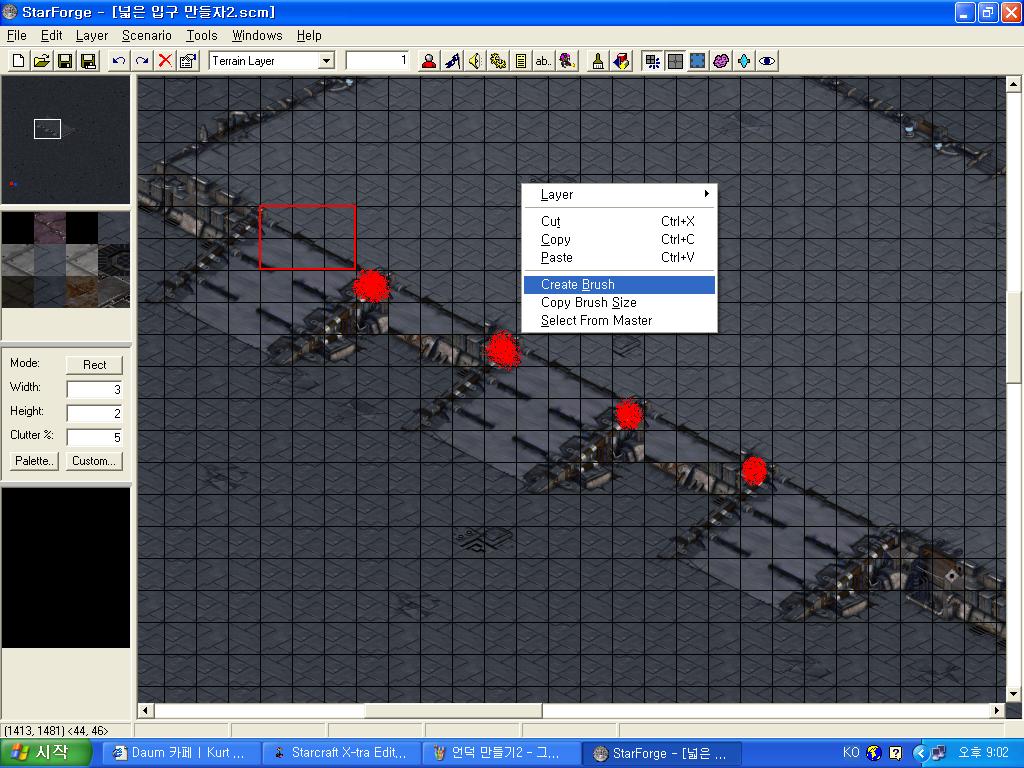Choose Select From Master option

tap(620, 321)
